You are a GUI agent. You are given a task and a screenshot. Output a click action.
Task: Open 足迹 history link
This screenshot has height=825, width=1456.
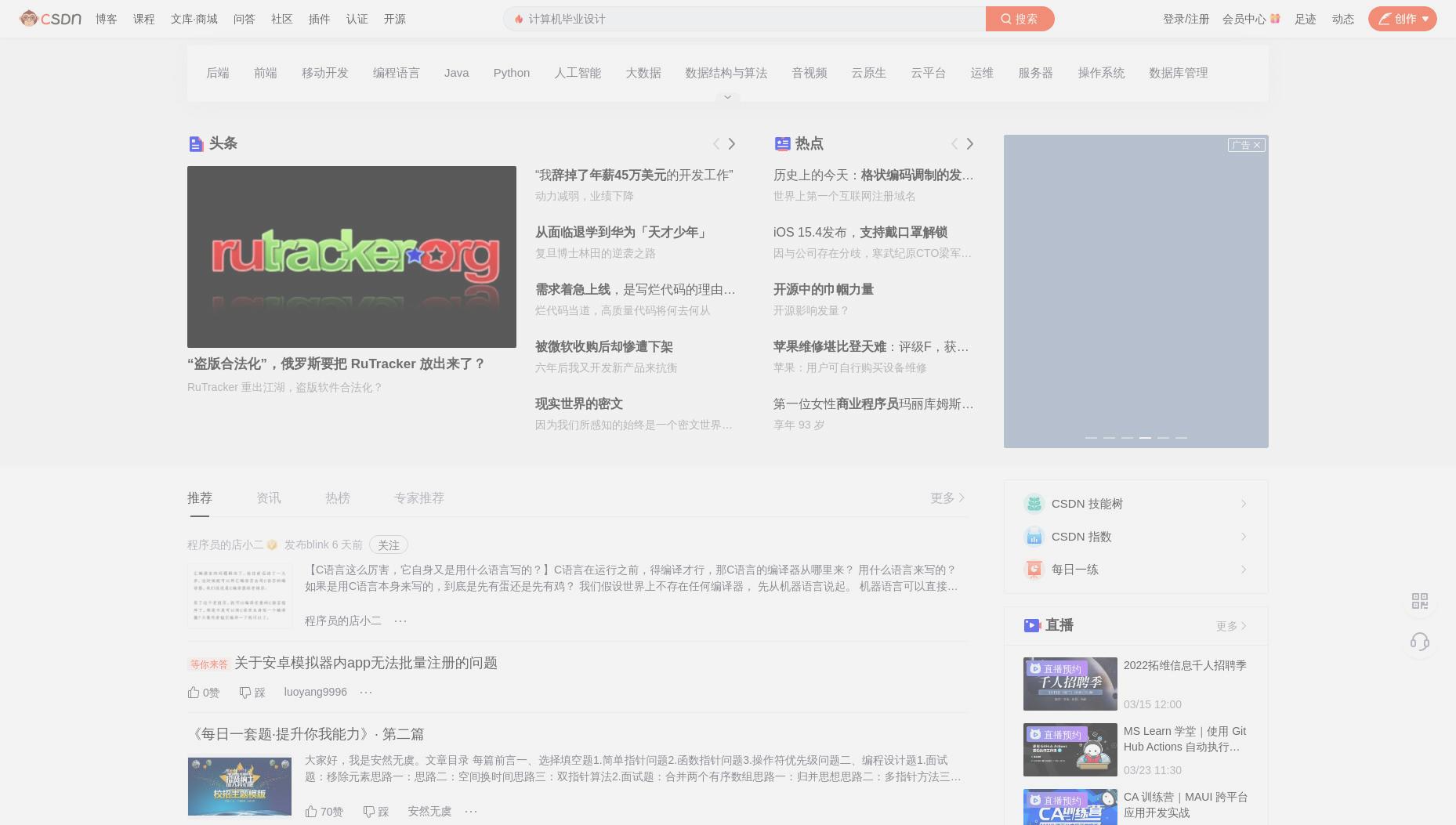coord(1306,19)
